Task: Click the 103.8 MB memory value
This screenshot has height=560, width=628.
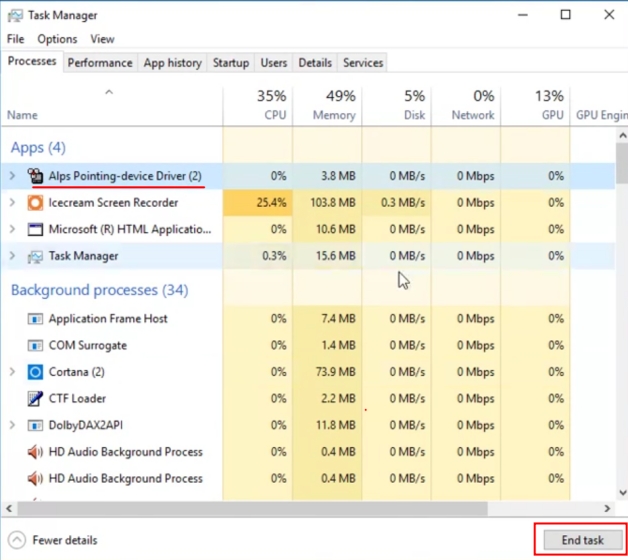Action: click(x=333, y=203)
